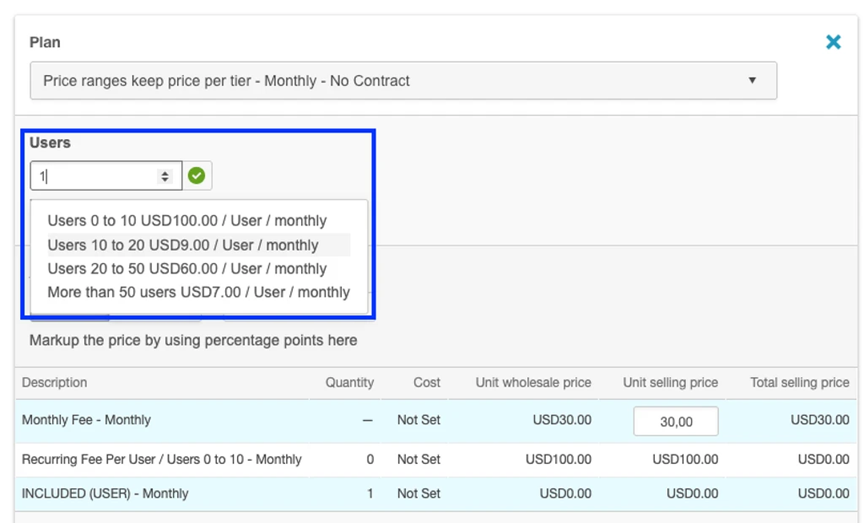
Task: Click USD0.00 wholesale price of INCLUDED (USER)
Action: [x=565, y=493]
